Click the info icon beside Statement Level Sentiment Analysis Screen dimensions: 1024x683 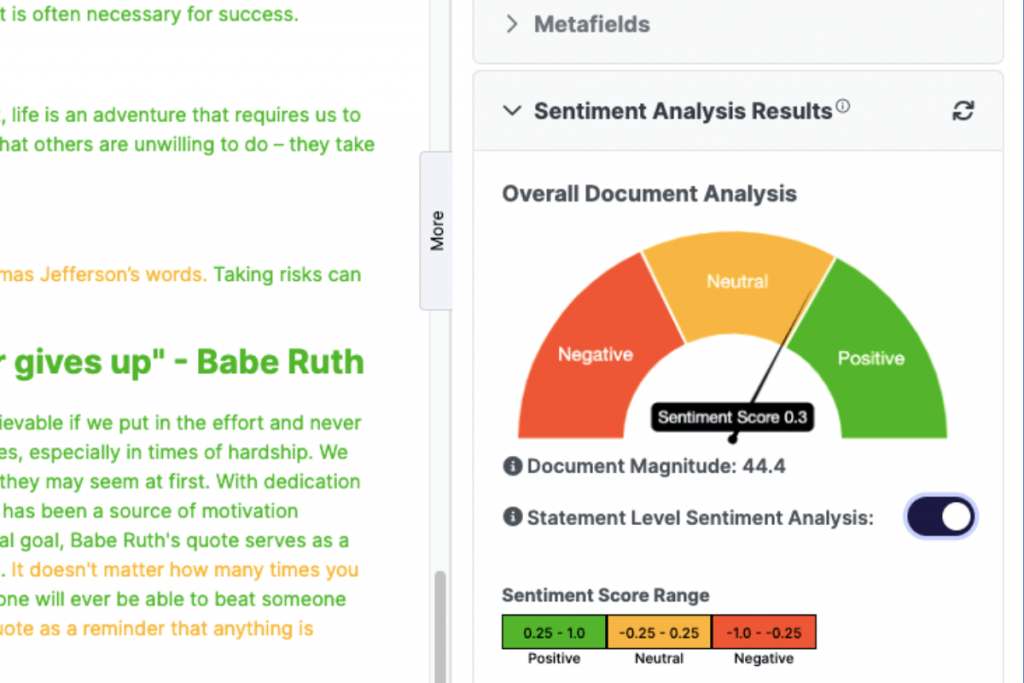coord(513,517)
